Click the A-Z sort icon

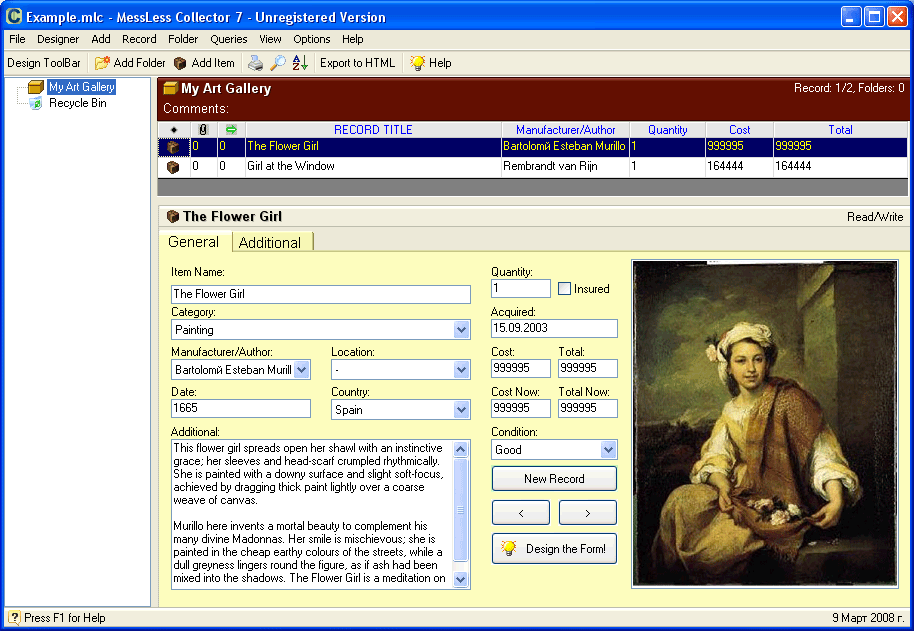pos(300,63)
